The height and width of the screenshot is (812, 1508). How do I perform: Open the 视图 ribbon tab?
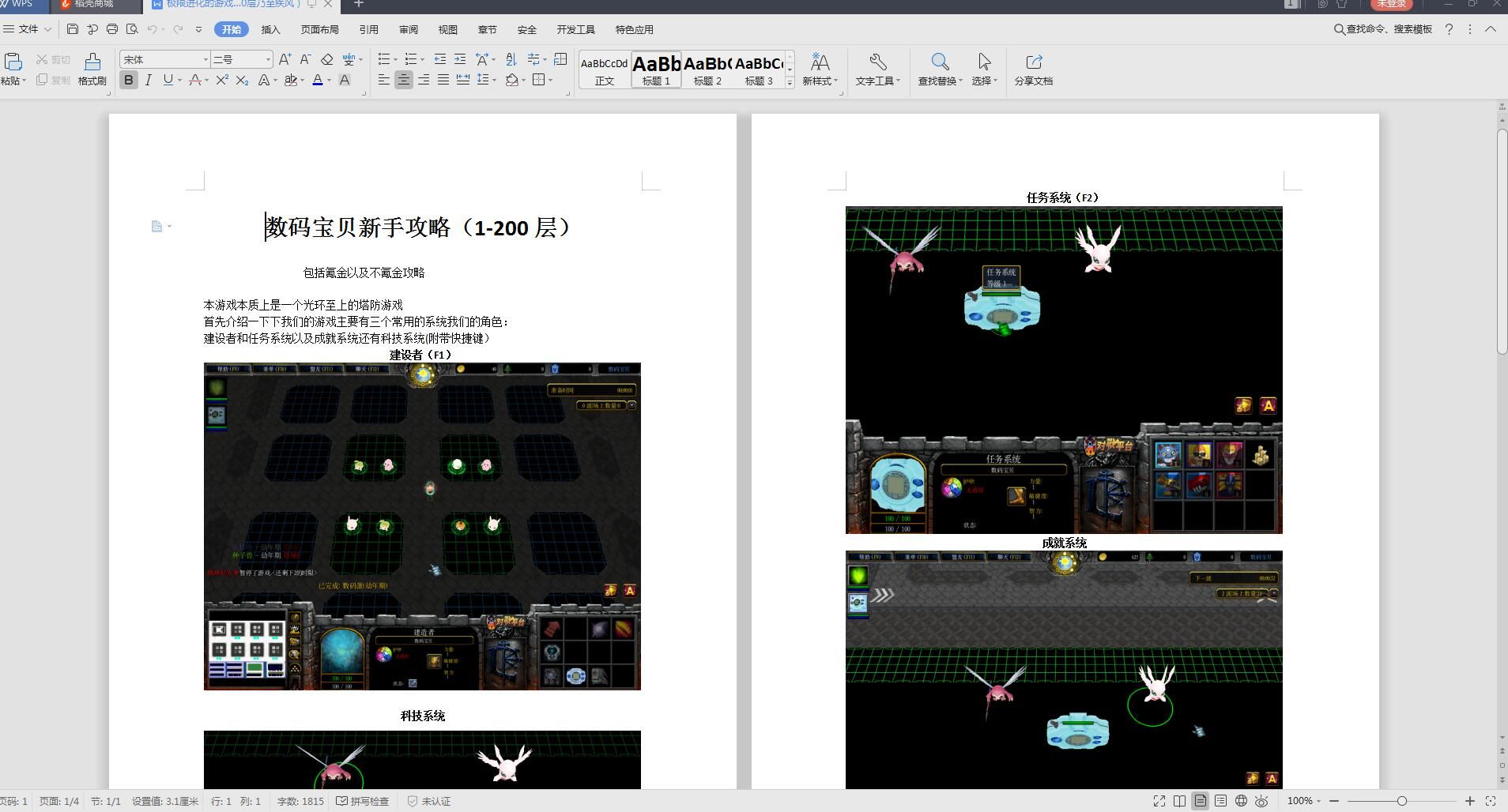[x=448, y=29]
